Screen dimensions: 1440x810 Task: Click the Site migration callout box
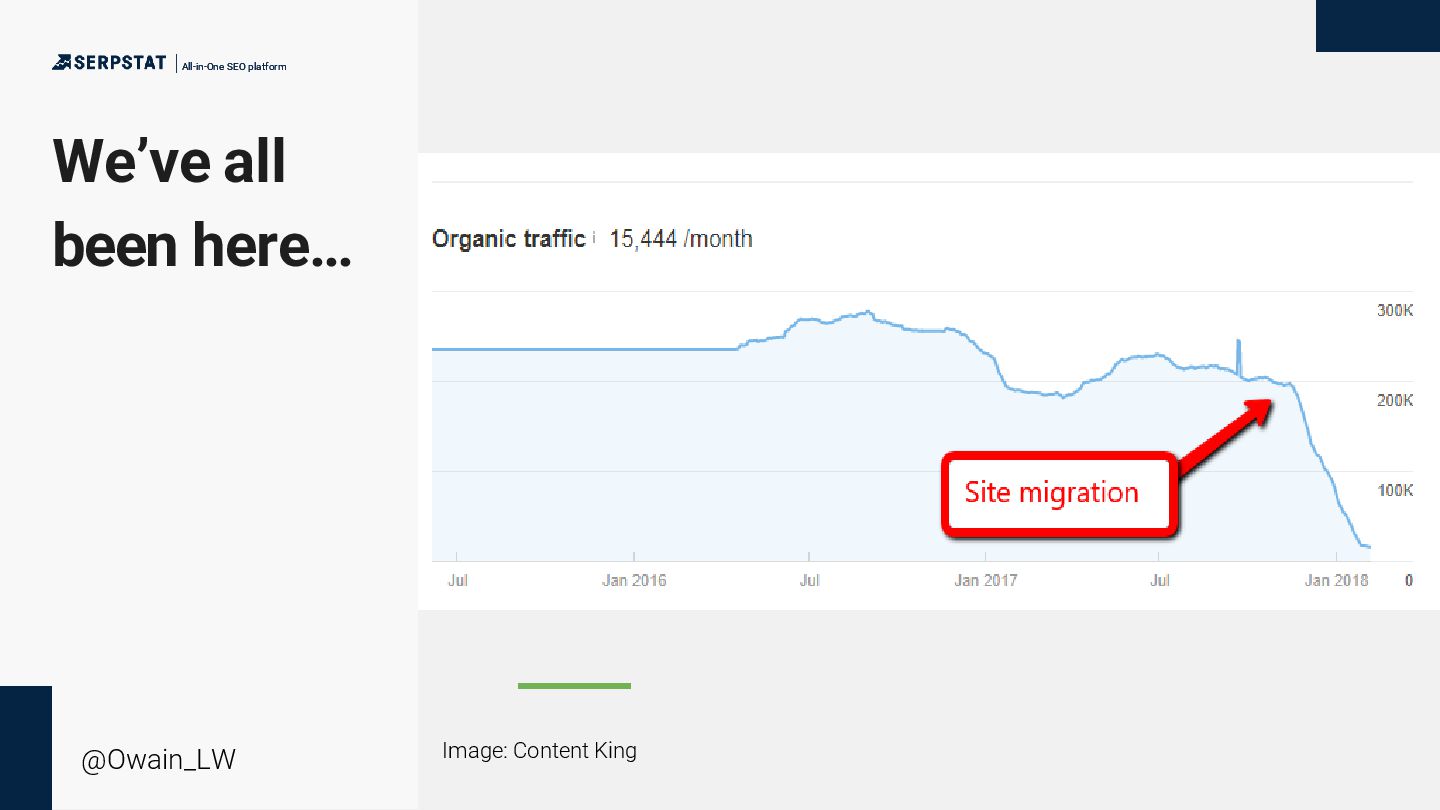pos(1056,493)
